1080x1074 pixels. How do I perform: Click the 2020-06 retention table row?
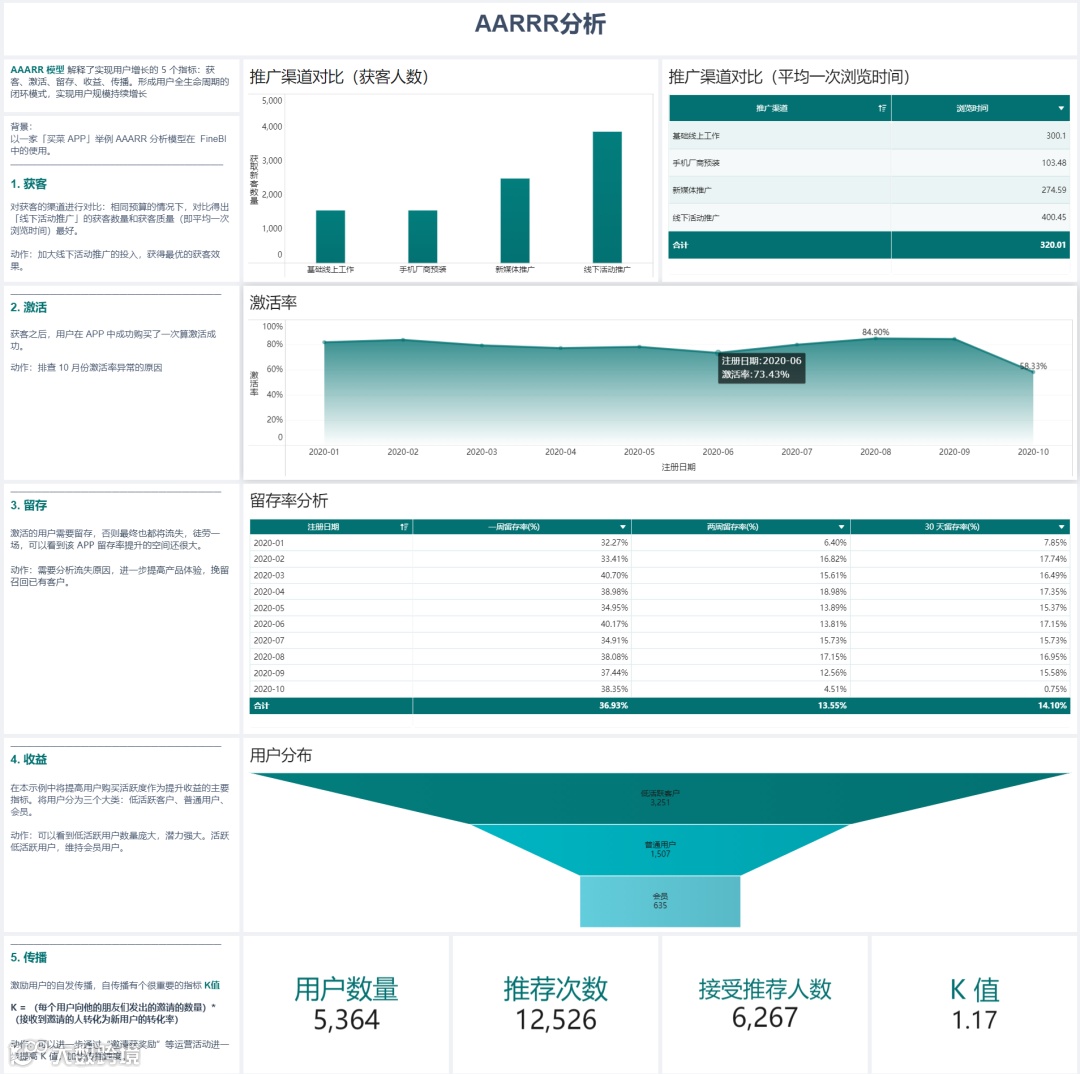click(660, 624)
